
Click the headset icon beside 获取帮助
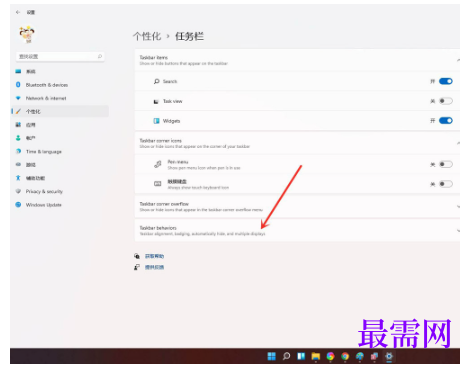(137, 256)
